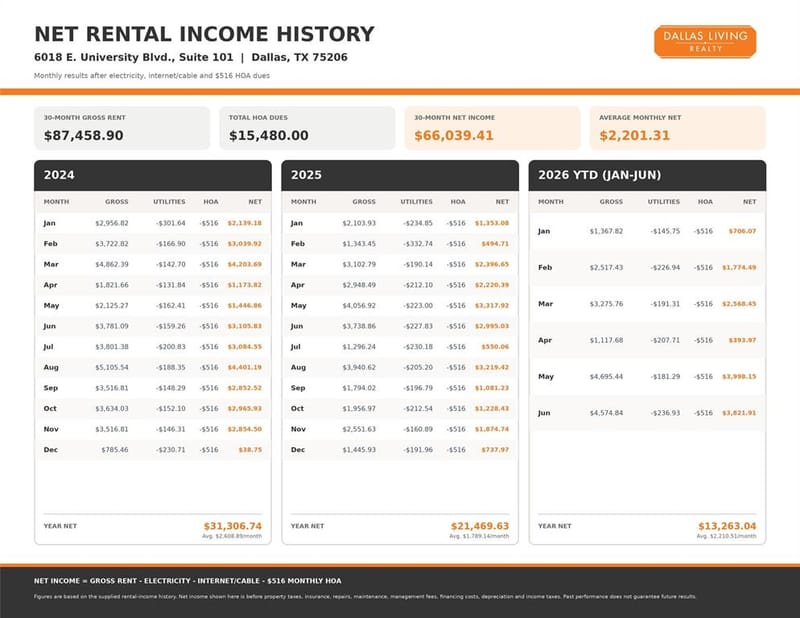The image size is (800, 618).
Task: Click the 2024 "Avg. $2,608.89/month" note
Action: pyautogui.click(x=232, y=536)
